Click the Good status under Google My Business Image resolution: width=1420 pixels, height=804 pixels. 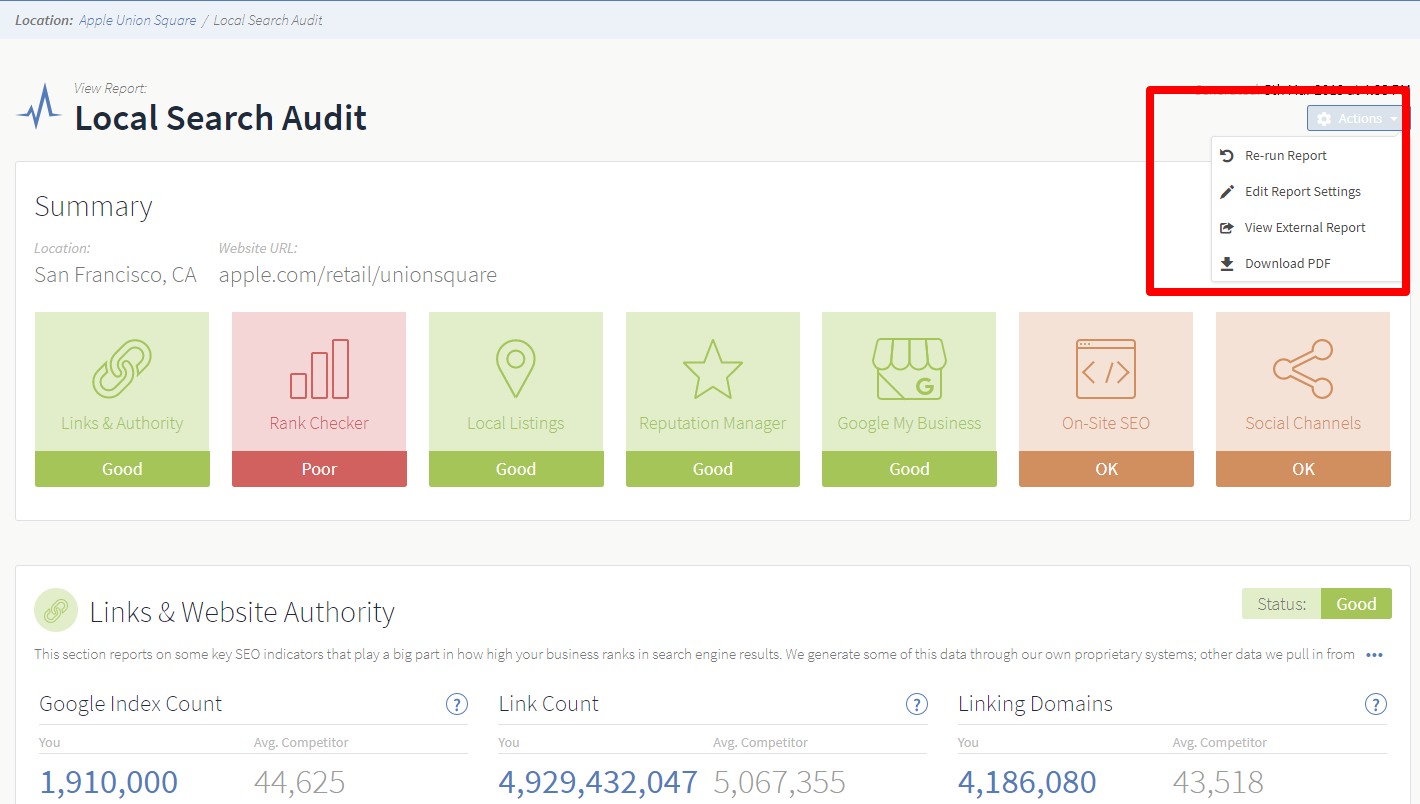coord(909,469)
